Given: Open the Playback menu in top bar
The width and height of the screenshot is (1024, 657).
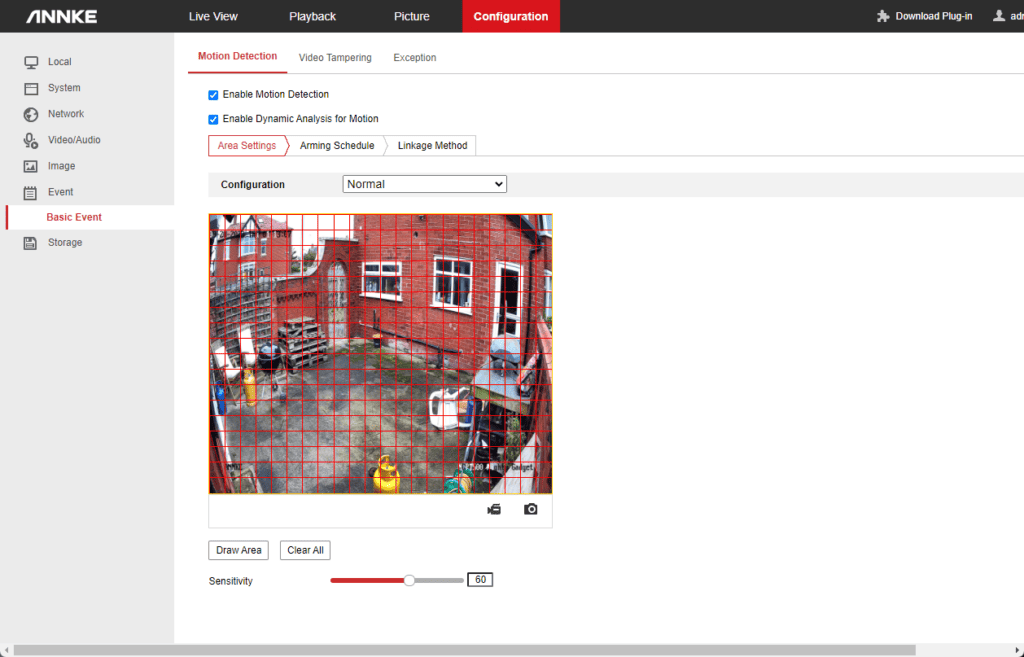Looking at the screenshot, I should [x=312, y=16].
